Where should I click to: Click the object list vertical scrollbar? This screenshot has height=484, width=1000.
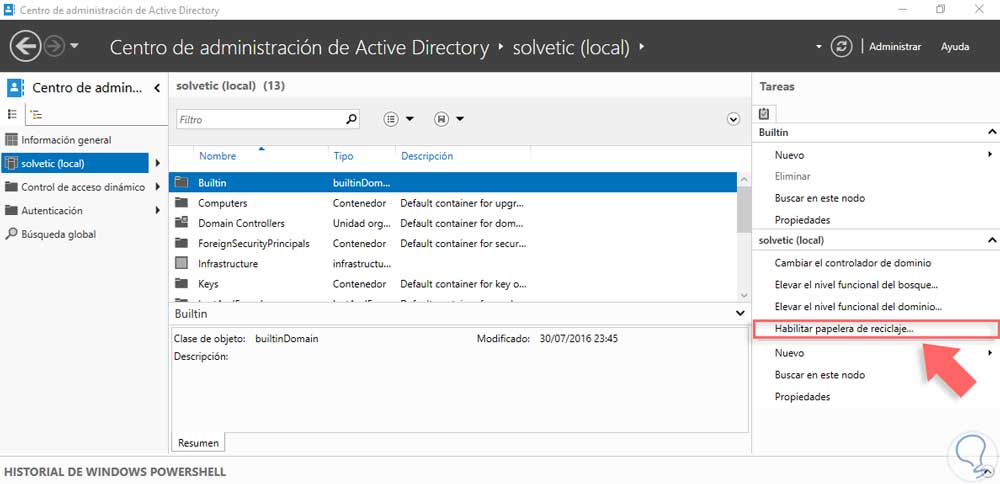[743, 237]
